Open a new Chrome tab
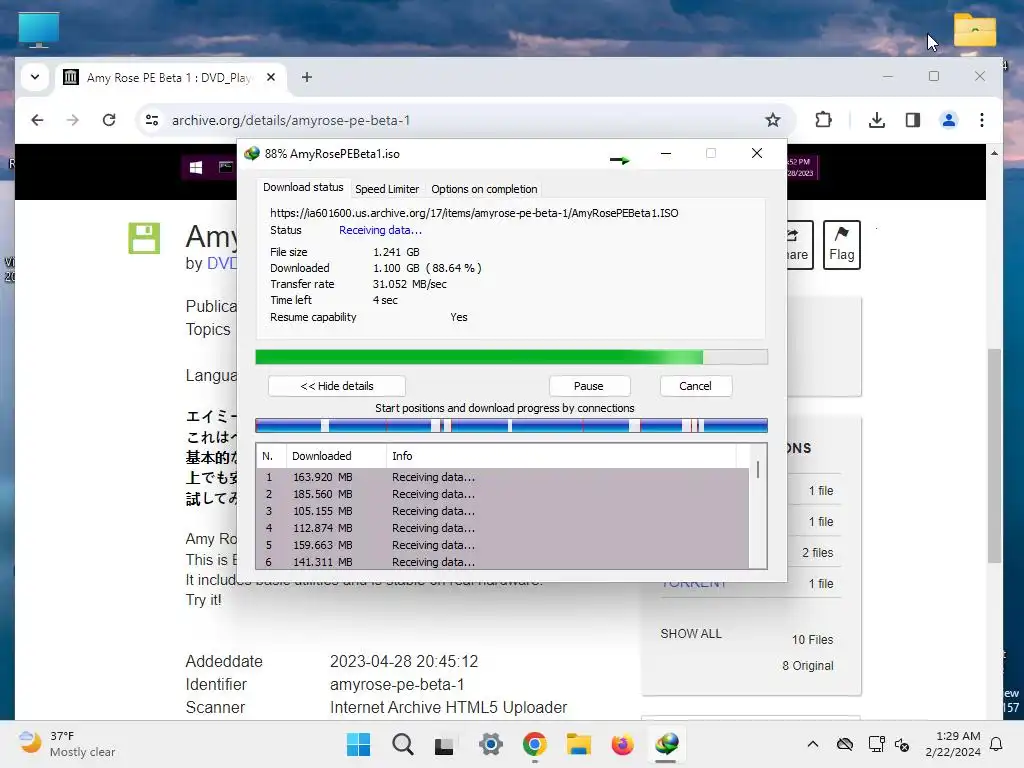This screenshot has width=1024, height=768. [306, 77]
